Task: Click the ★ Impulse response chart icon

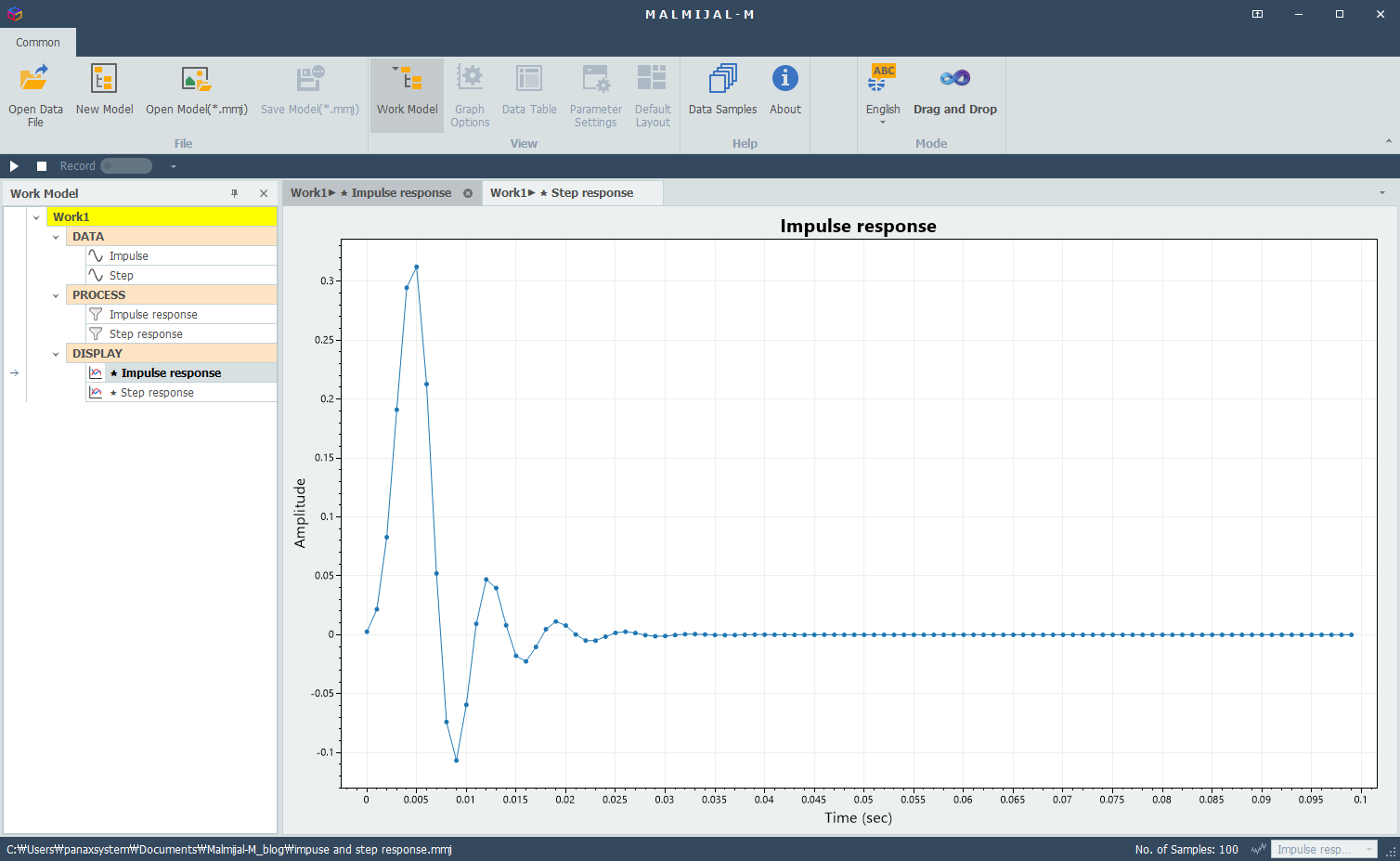Action: [x=96, y=372]
